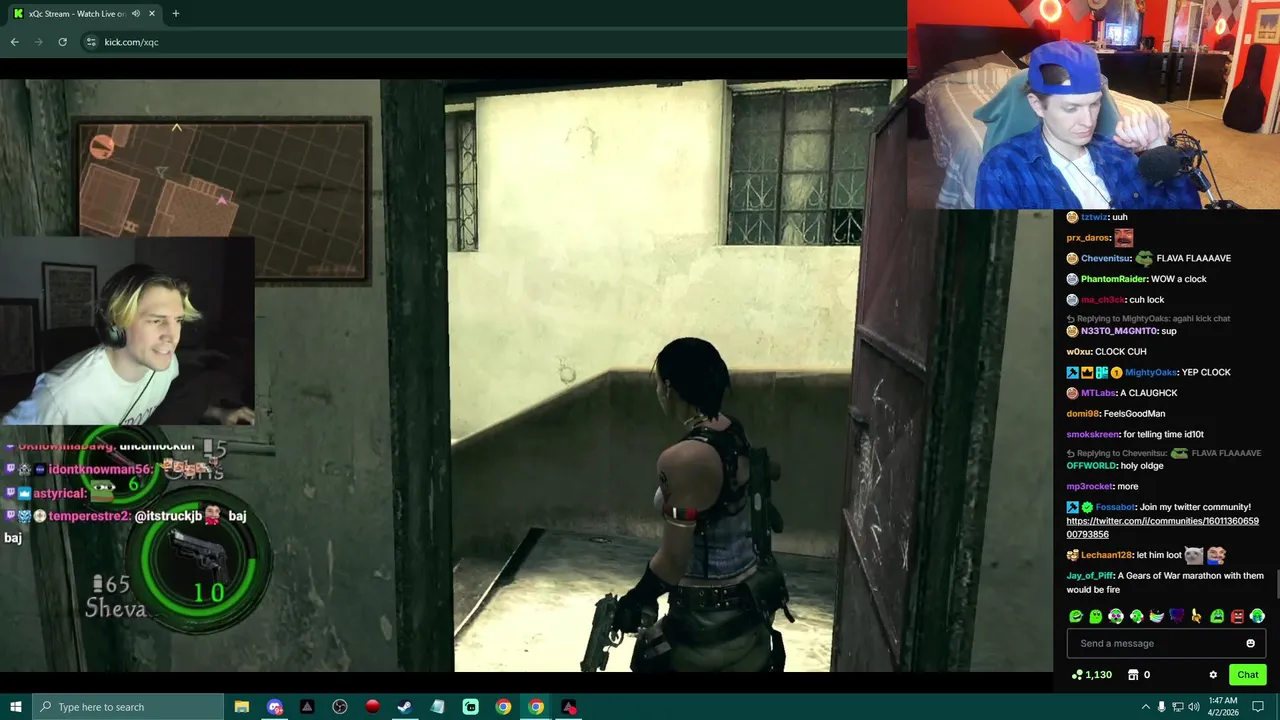
Task: Click username MTLabs in chat
Action: (x=1097, y=393)
